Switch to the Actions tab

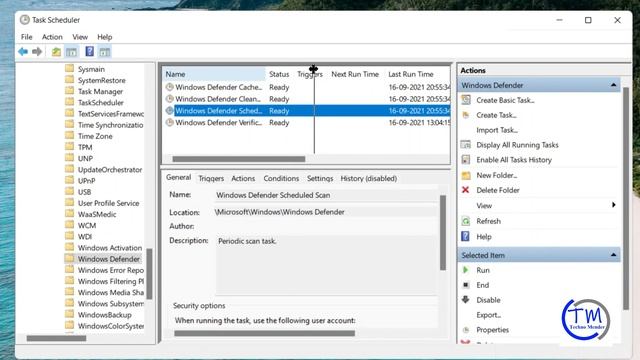point(243,178)
